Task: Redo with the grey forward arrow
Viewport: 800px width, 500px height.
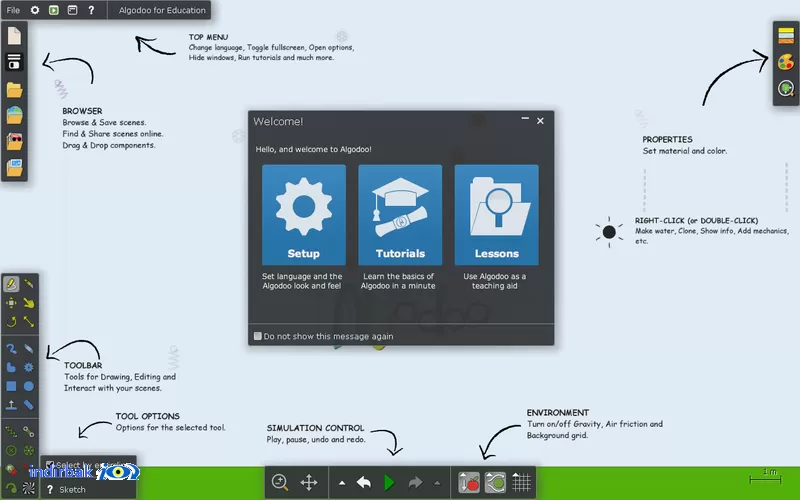Action: (415, 482)
